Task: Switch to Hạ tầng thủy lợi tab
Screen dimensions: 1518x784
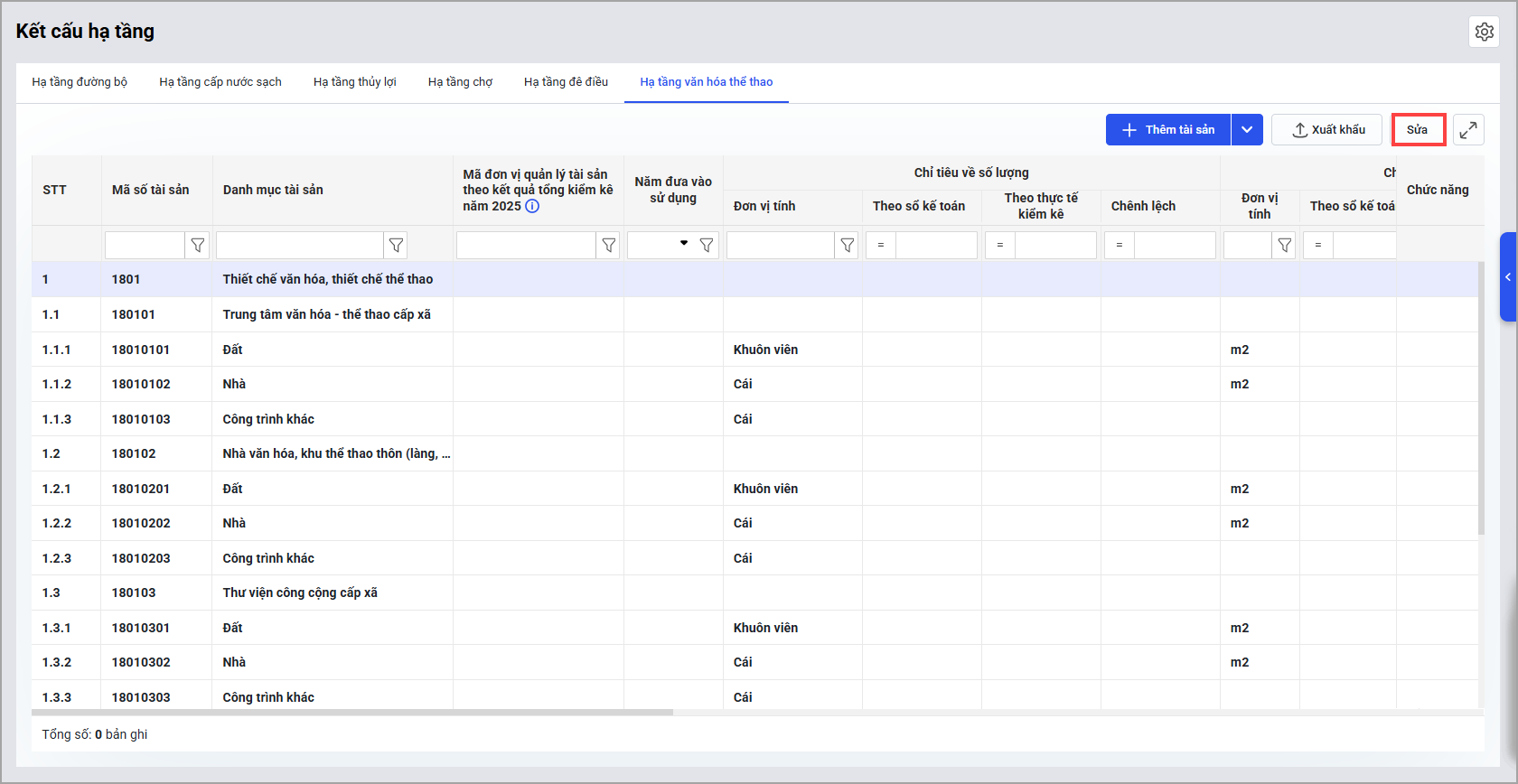Action: point(354,82)
